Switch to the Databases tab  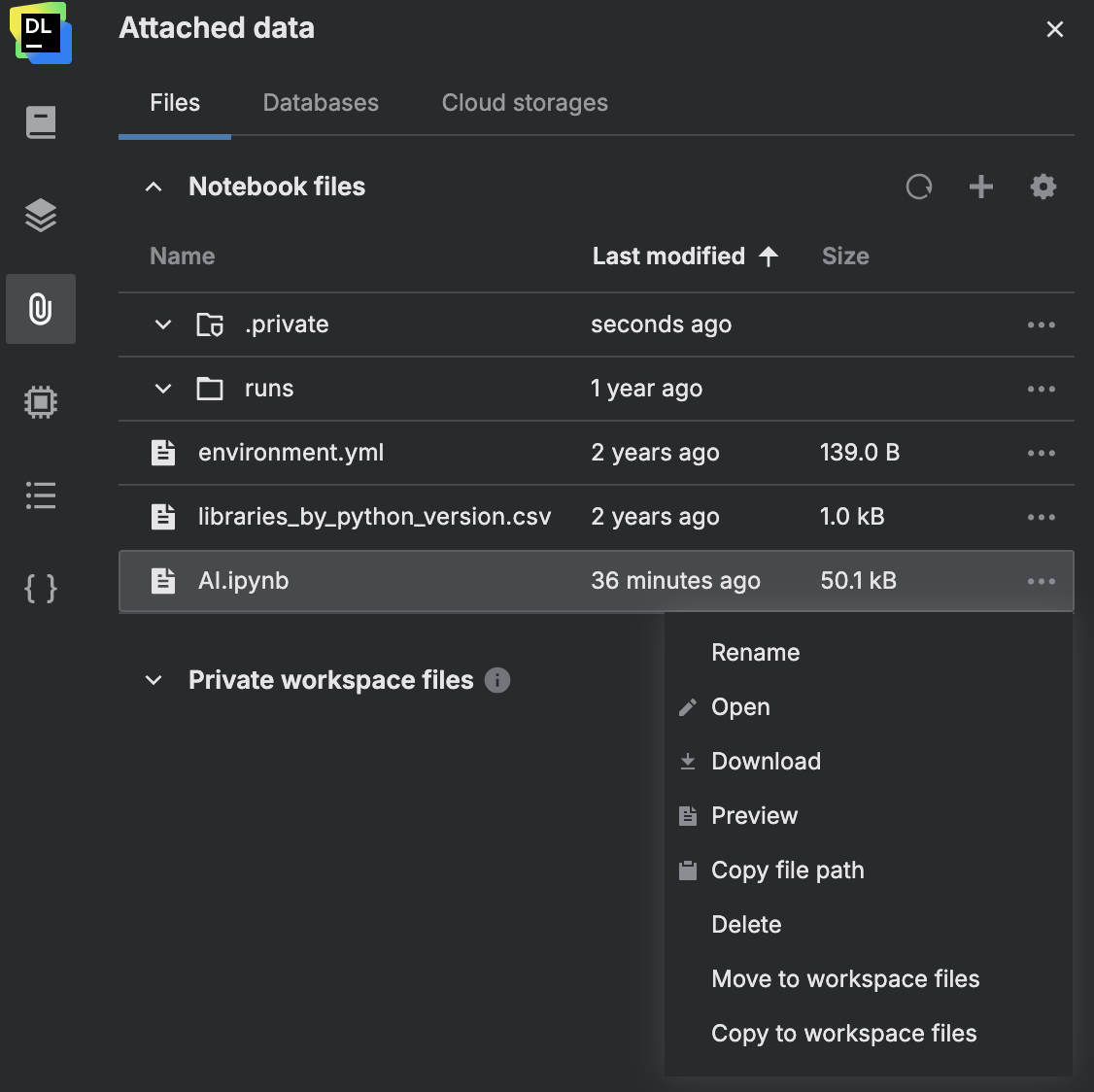coord(320,102)
